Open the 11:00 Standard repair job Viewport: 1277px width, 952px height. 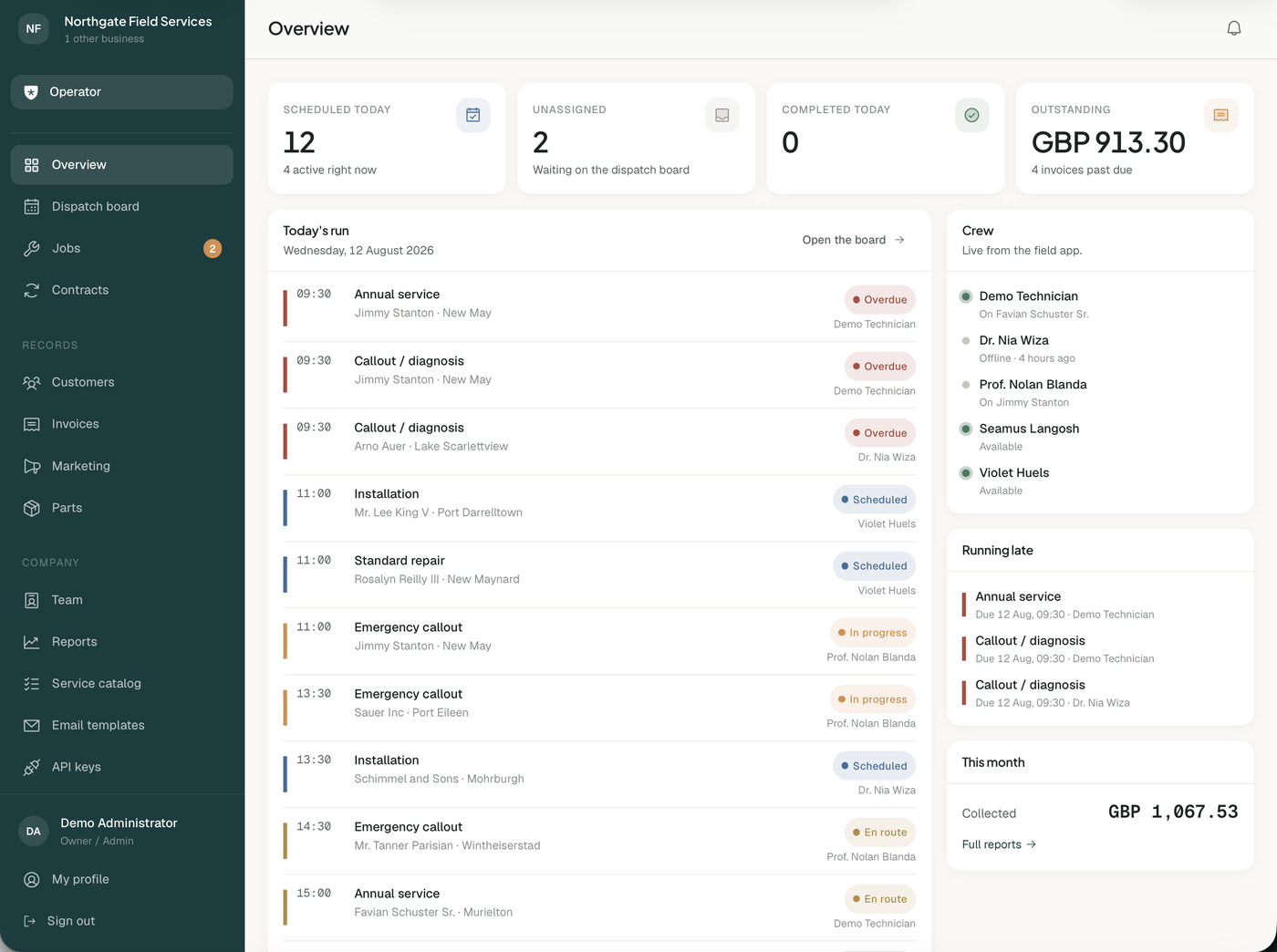pyautogui.click(x=599, y=574)
